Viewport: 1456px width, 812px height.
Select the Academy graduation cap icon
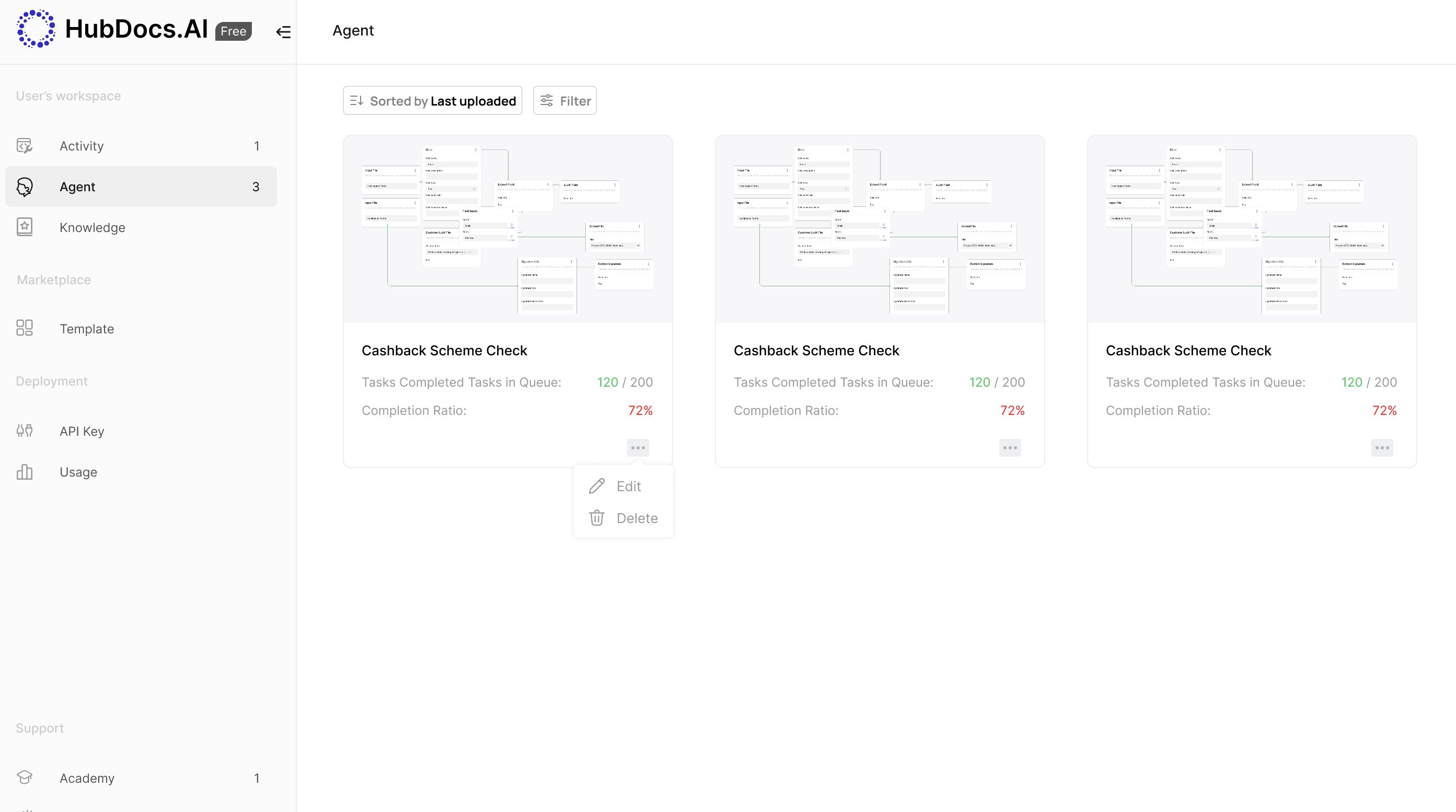tap(25, 778)
